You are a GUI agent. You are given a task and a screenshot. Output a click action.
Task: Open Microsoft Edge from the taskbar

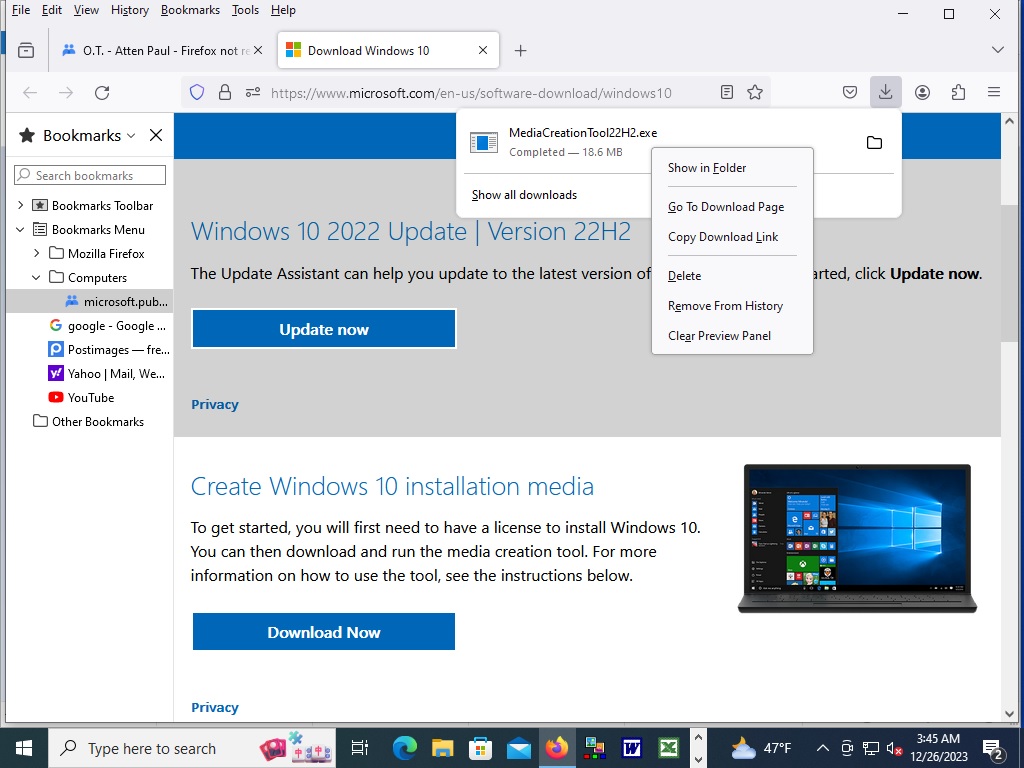405,748
